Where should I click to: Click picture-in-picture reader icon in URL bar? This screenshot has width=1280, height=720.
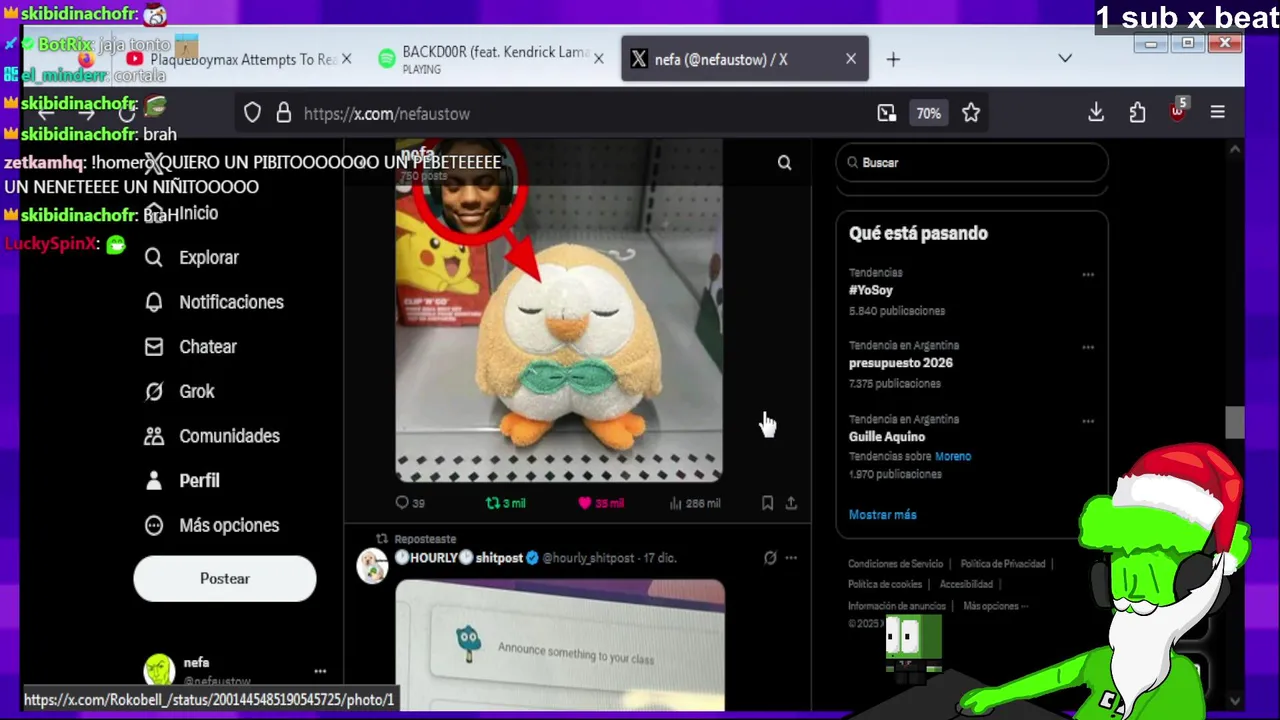887,113
